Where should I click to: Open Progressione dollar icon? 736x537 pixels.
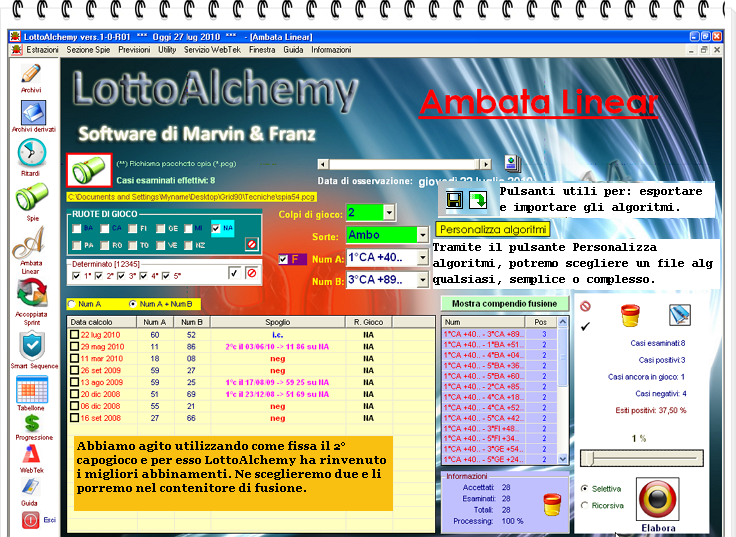(32, 423)
